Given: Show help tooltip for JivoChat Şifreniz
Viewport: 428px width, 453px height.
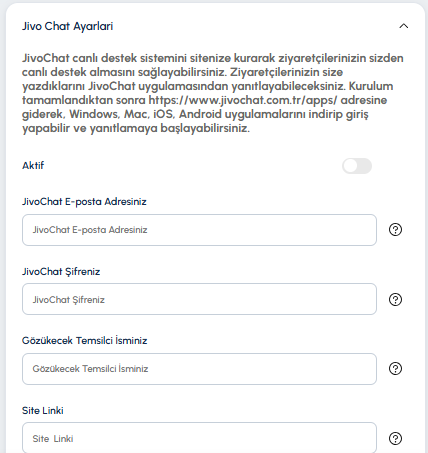Looking at the screenshot, I should point(395,299).
